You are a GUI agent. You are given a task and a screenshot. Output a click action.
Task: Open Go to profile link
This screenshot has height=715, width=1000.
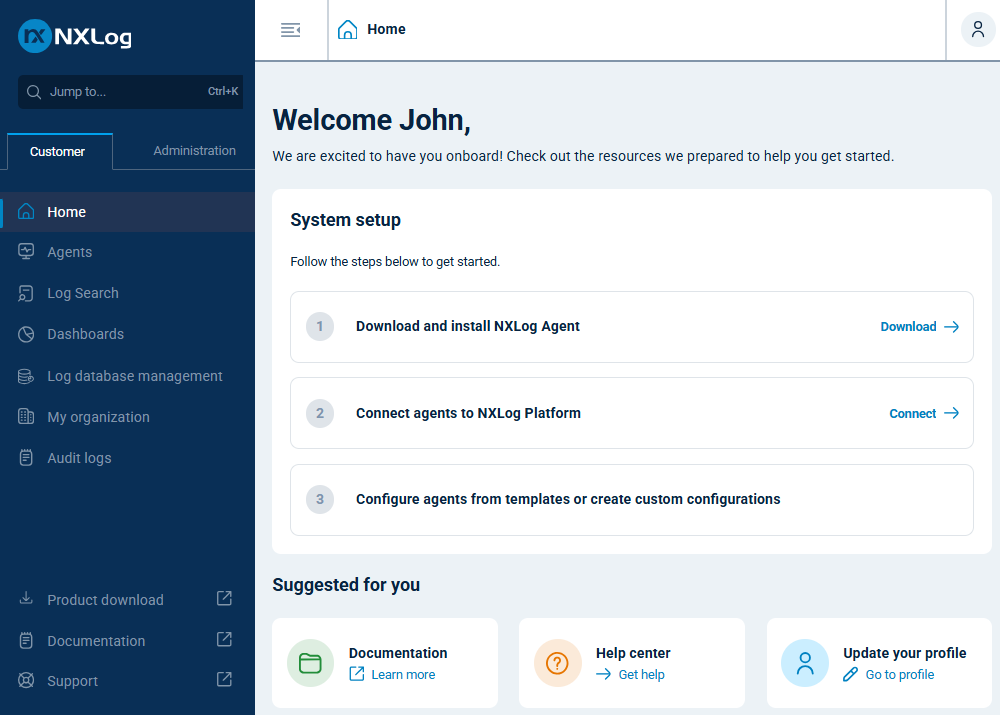(897, 674)
